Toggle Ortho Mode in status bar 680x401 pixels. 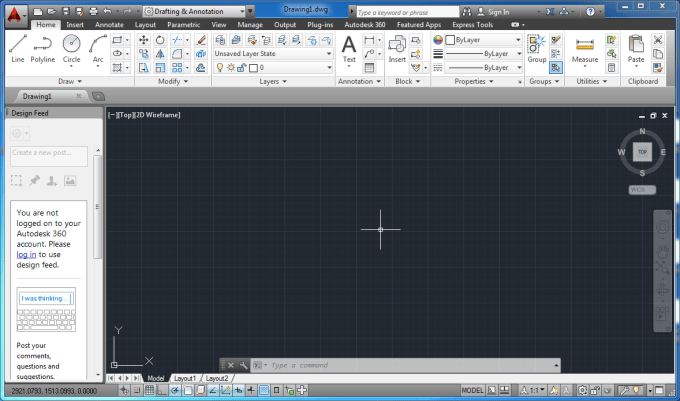tap(162, 391)
